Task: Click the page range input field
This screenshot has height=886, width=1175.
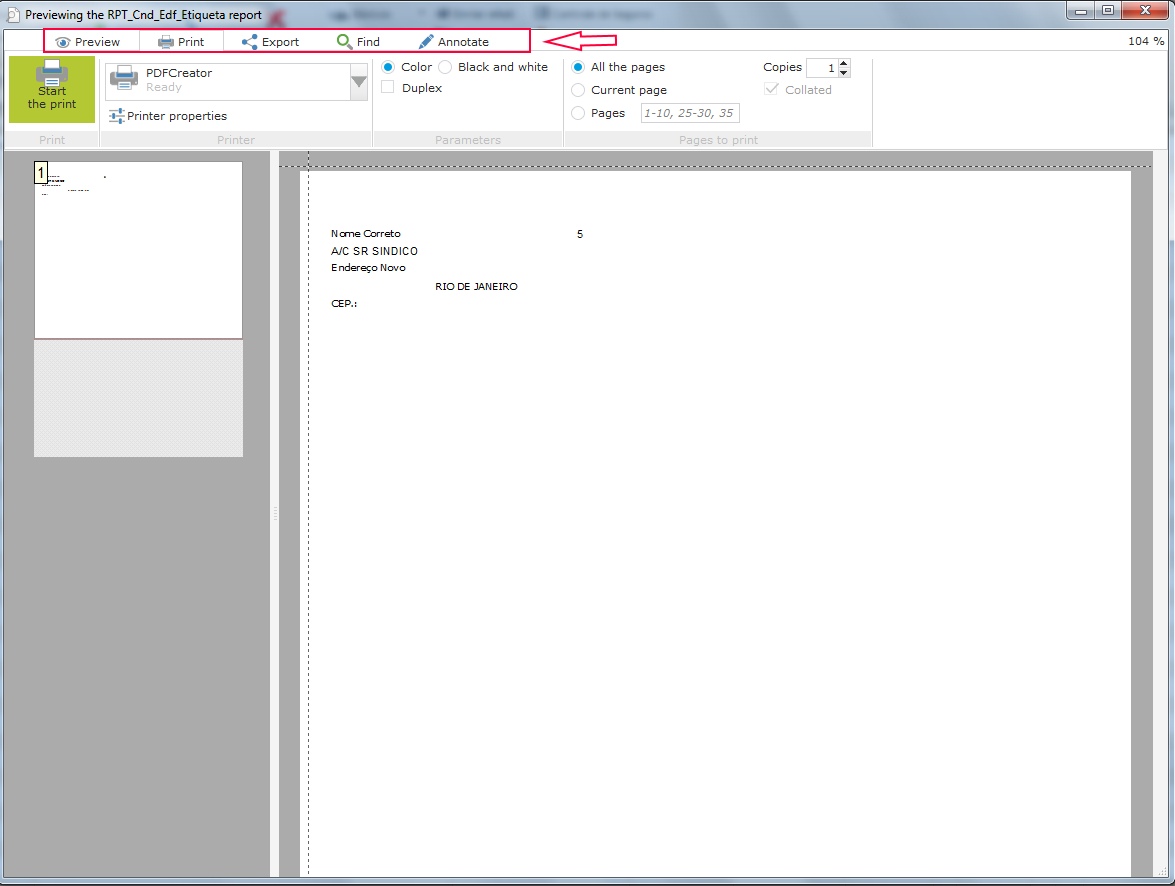Action: pyautogui.click(x=690, y=113)
